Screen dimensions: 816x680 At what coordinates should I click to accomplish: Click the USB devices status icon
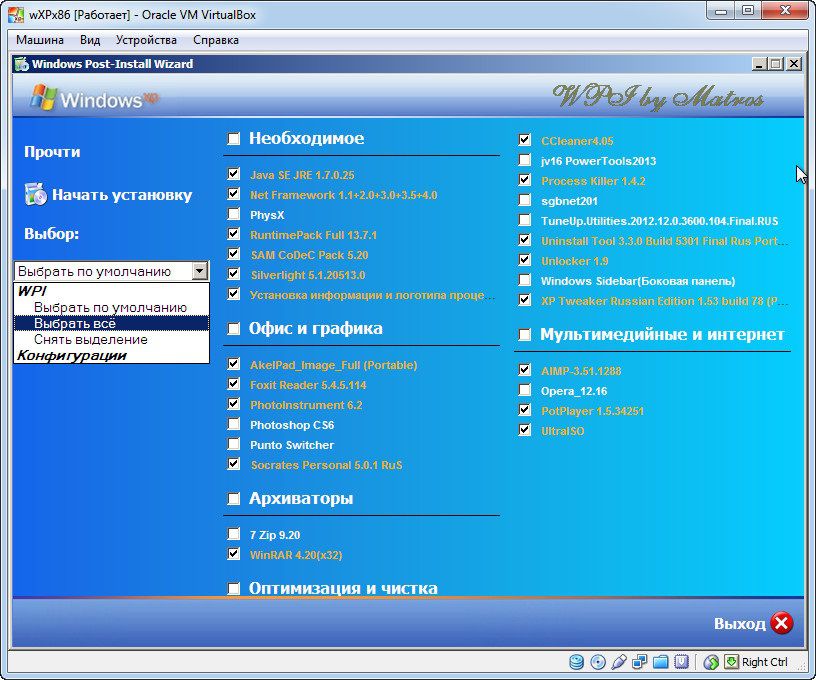tap(619, 662)
